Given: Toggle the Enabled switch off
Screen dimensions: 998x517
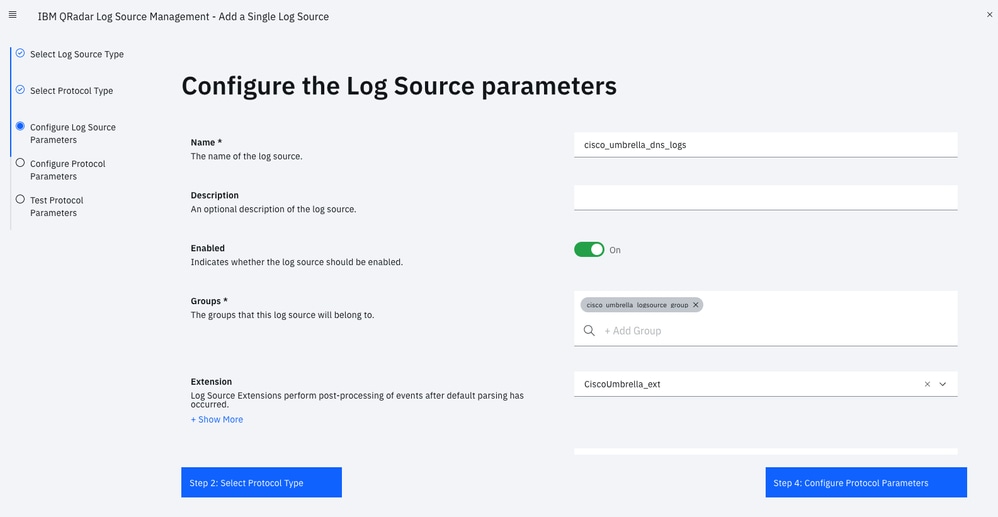Looking at the screenshot, I should click(589, 249).
